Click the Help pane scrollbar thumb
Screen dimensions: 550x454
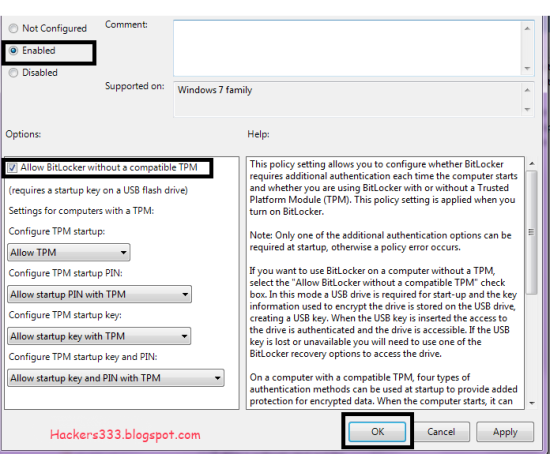click(532, 232)
